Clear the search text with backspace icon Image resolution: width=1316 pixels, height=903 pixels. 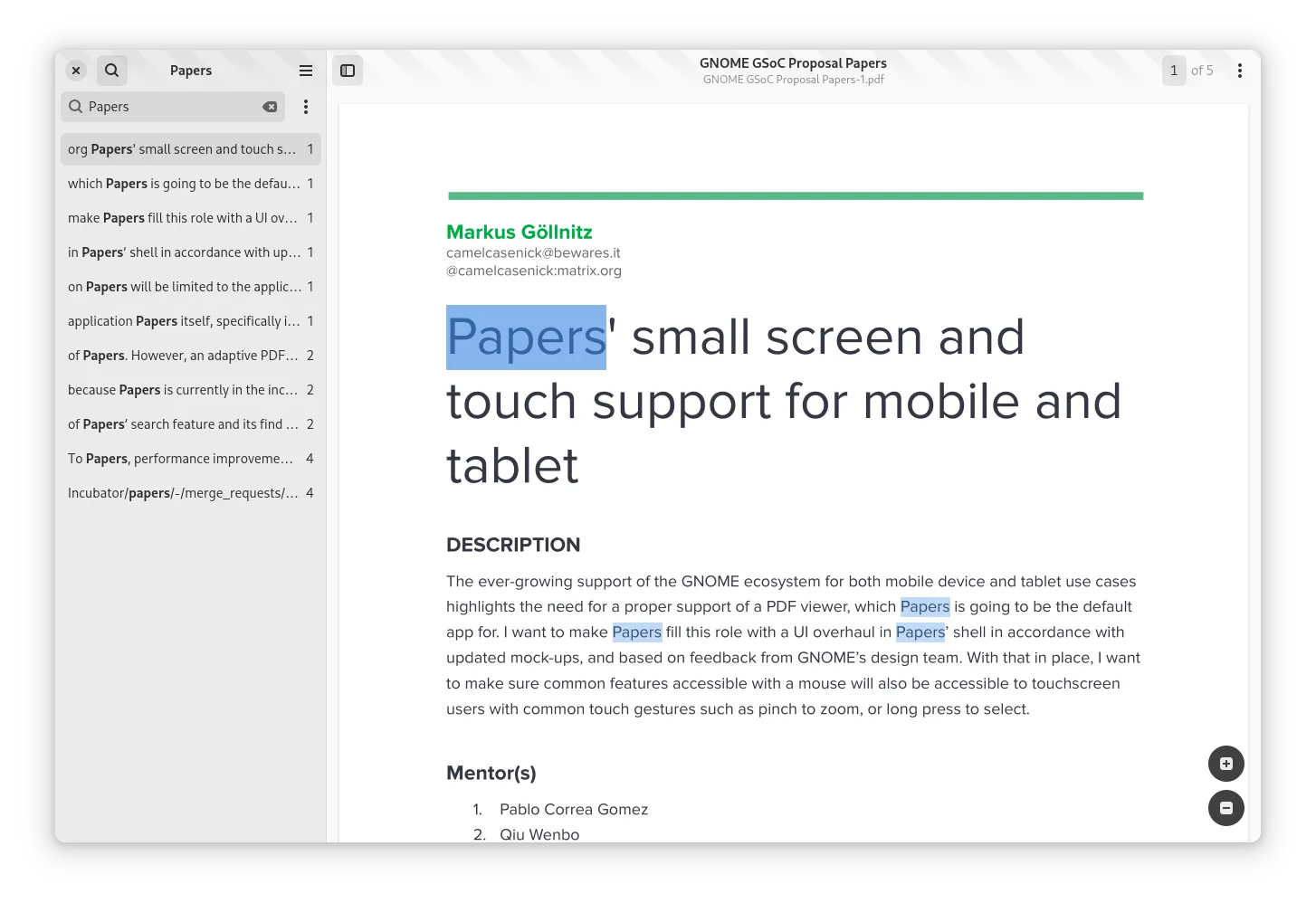click(270, 107)
